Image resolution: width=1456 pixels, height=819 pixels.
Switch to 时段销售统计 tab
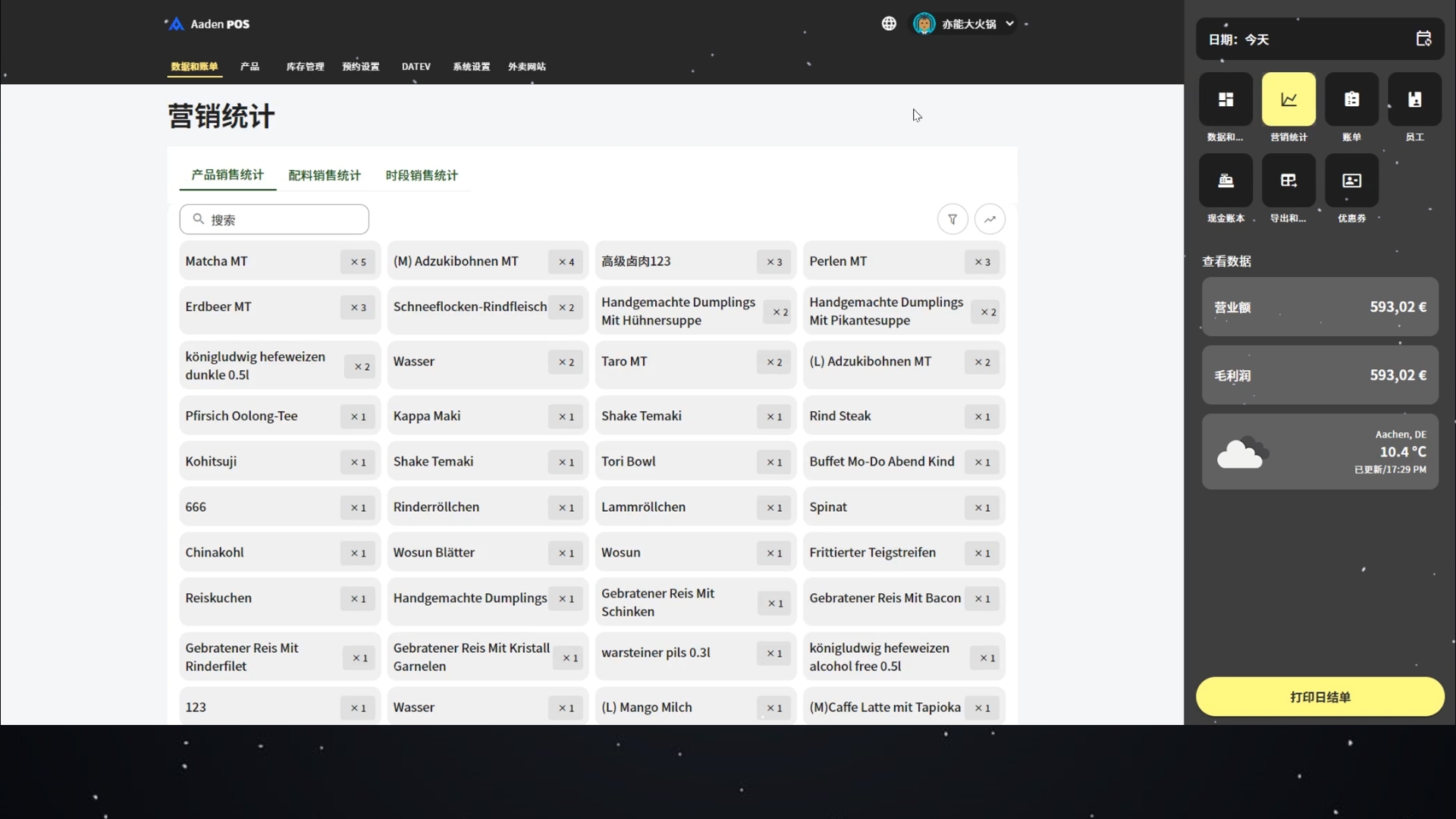coord(422,175)
